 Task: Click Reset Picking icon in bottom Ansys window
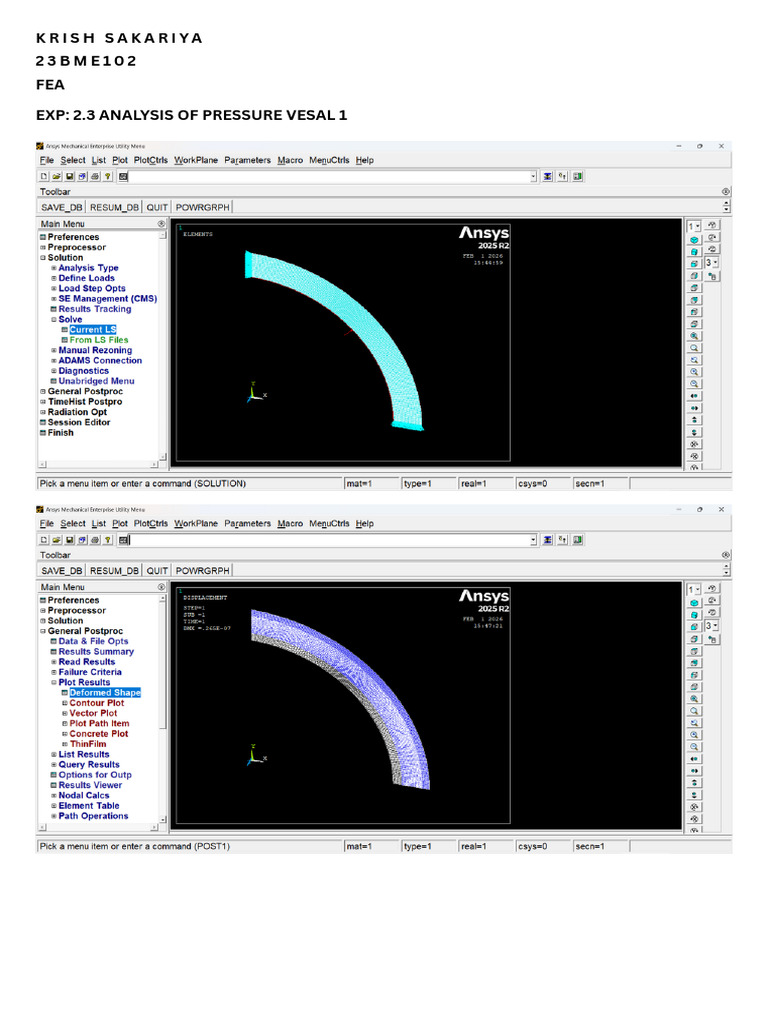pos(562,540)
